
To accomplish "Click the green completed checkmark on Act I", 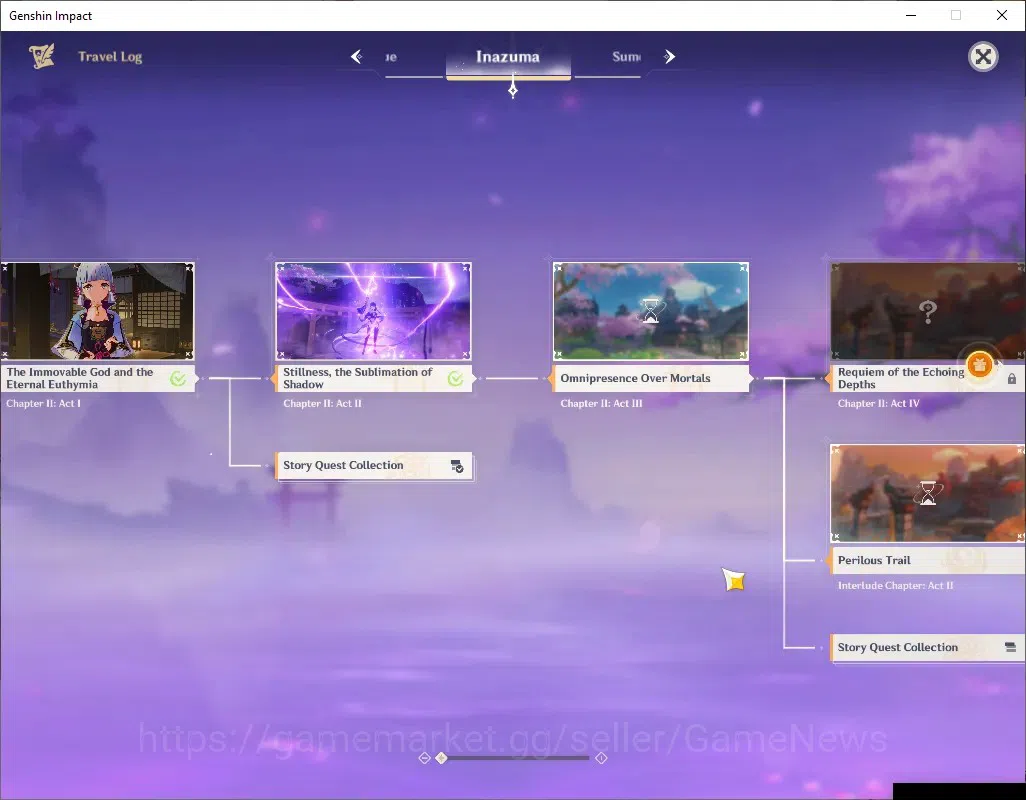I will [x=178, y=378].
